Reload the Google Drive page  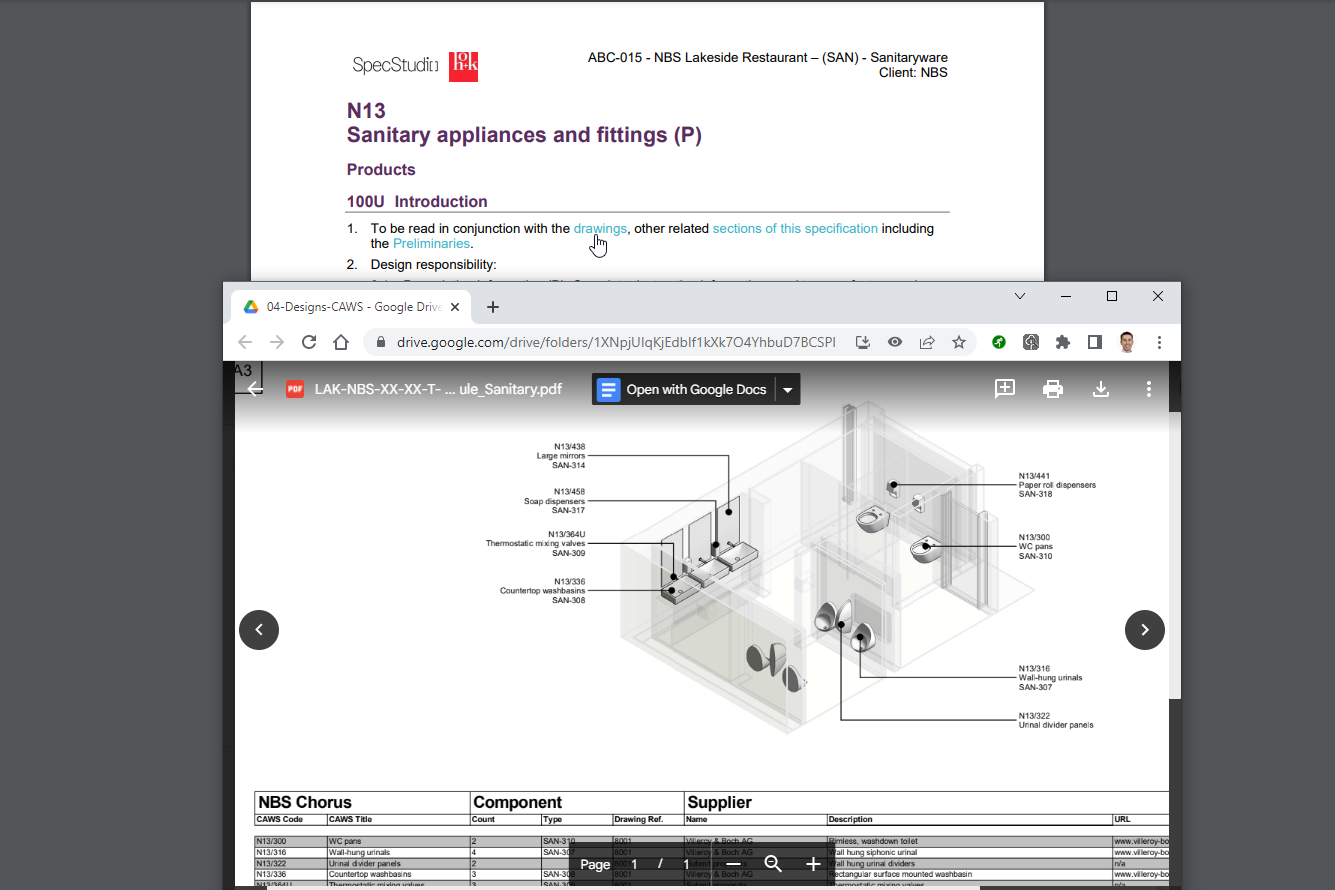[308, 341]
